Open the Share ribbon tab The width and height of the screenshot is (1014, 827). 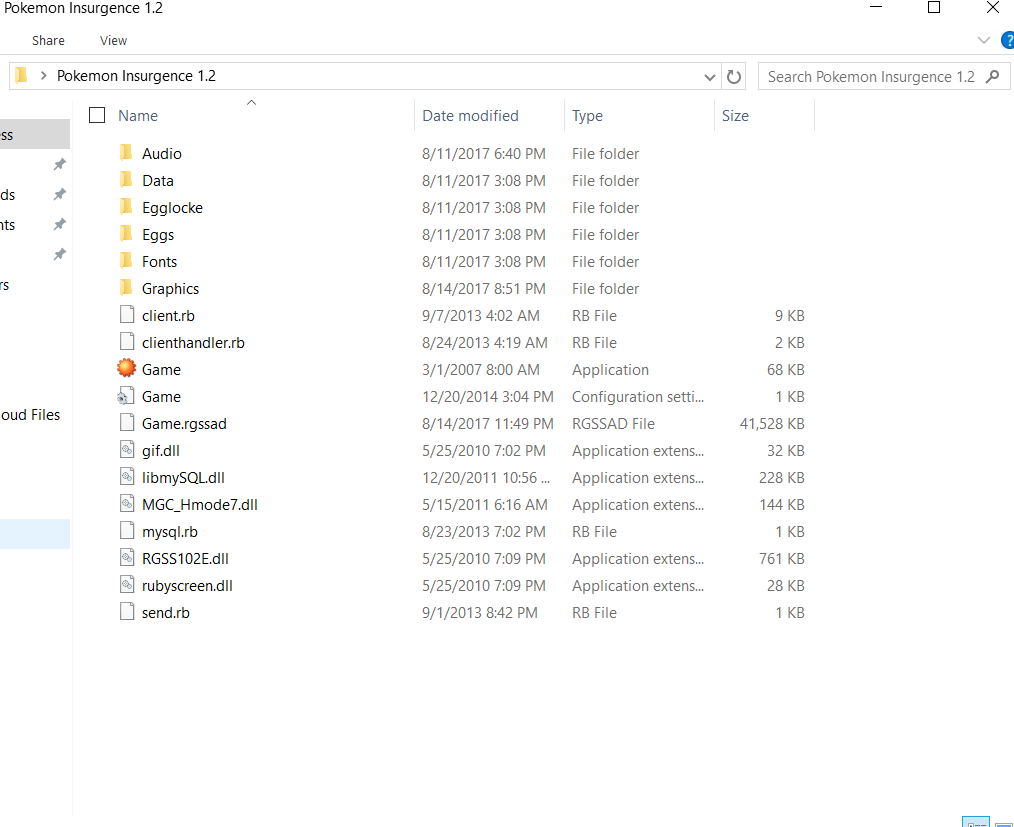click(49, 40)
